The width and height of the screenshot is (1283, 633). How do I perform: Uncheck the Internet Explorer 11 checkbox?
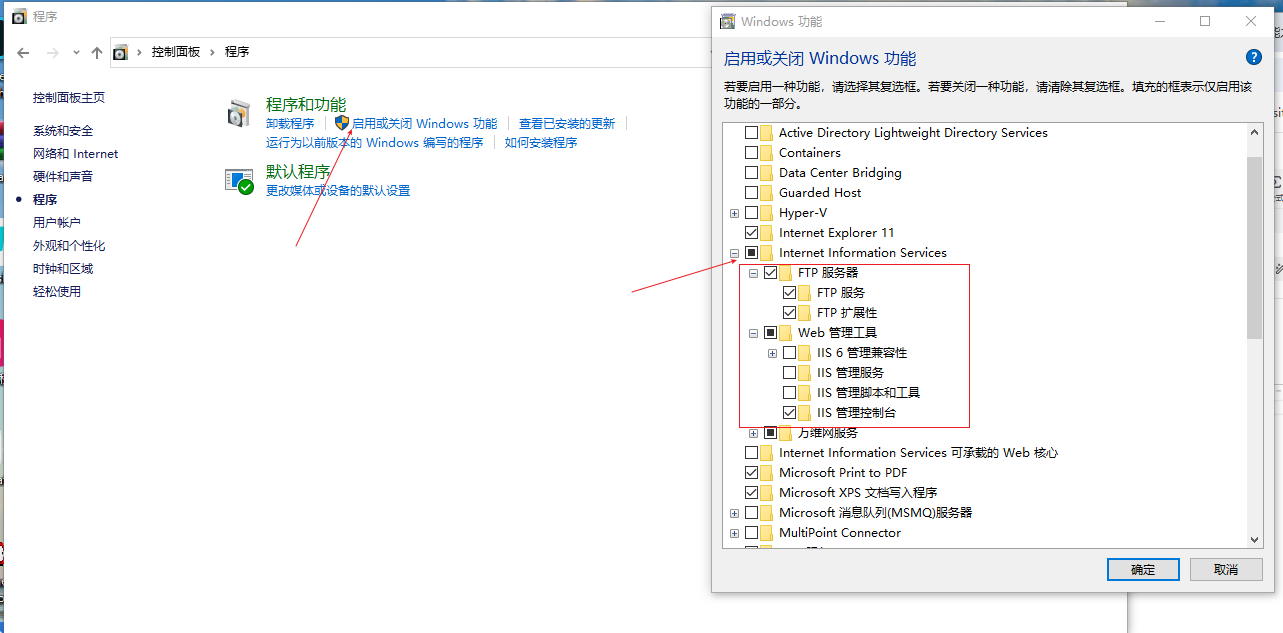point(752,233)
